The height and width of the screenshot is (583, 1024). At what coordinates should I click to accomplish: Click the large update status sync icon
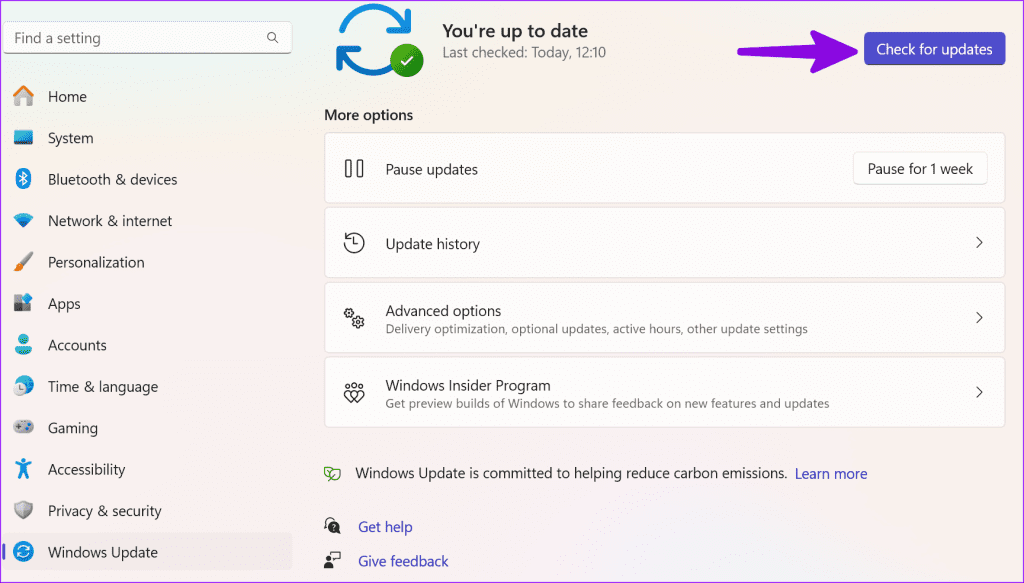point(379,40)
